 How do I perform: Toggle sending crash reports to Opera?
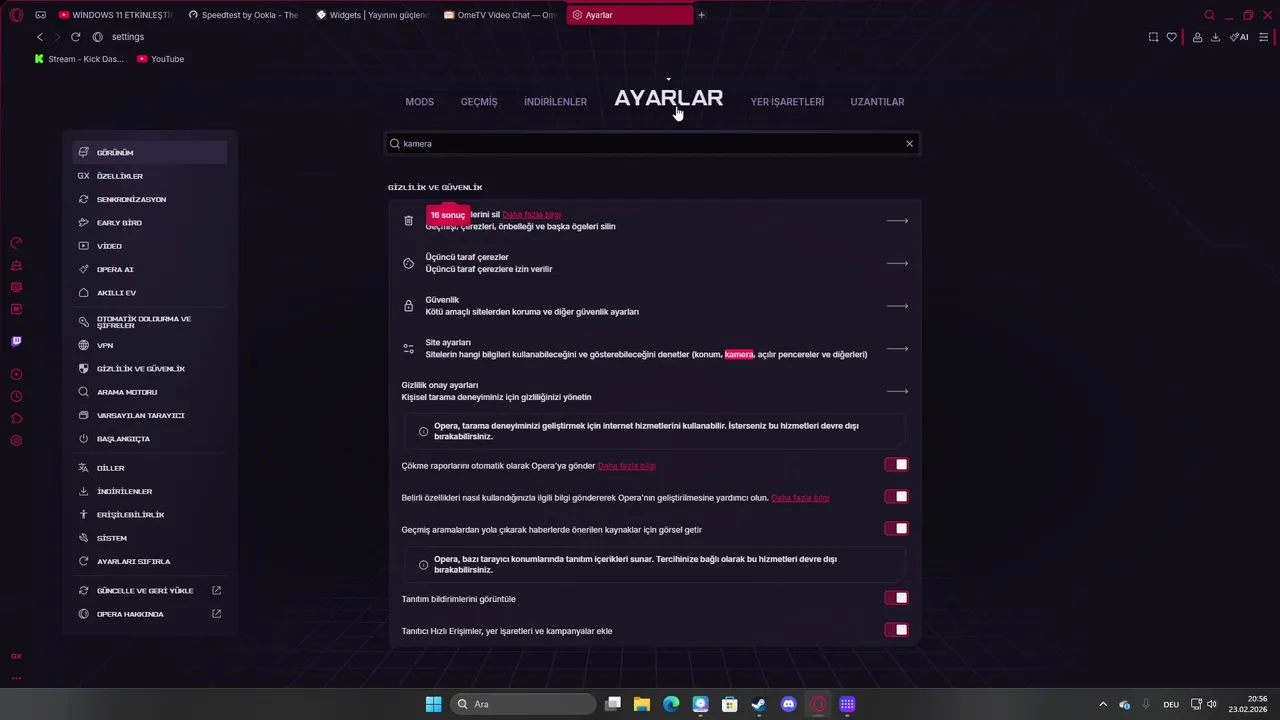(896, 465)
